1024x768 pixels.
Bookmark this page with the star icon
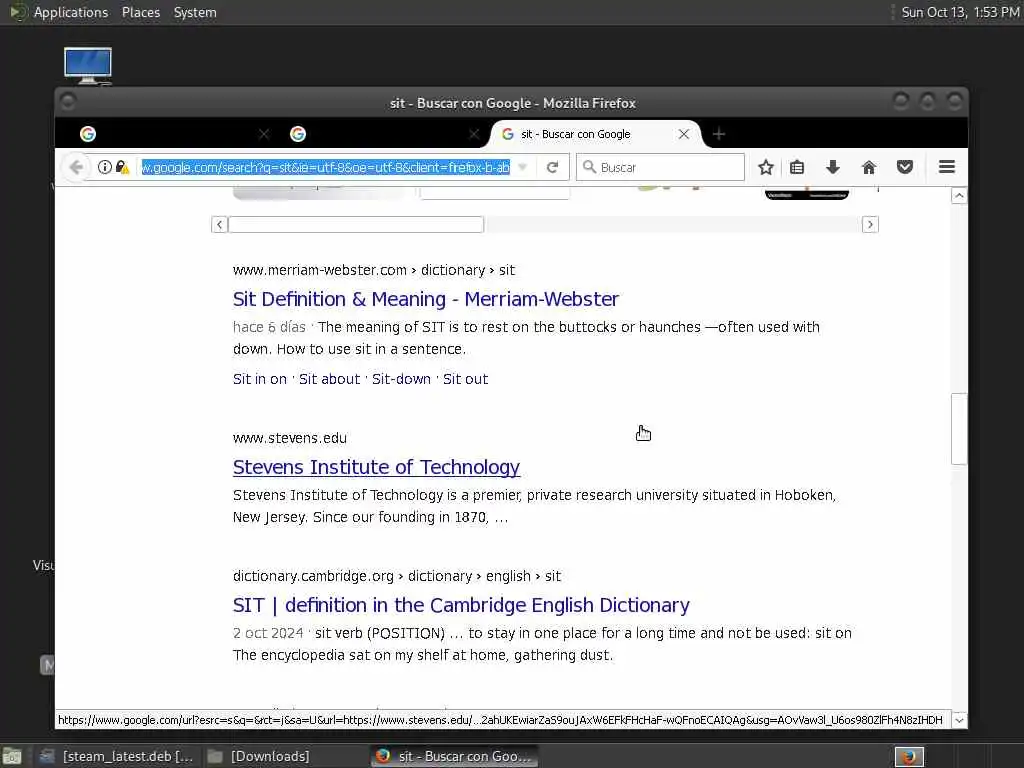tap(766, 167)
